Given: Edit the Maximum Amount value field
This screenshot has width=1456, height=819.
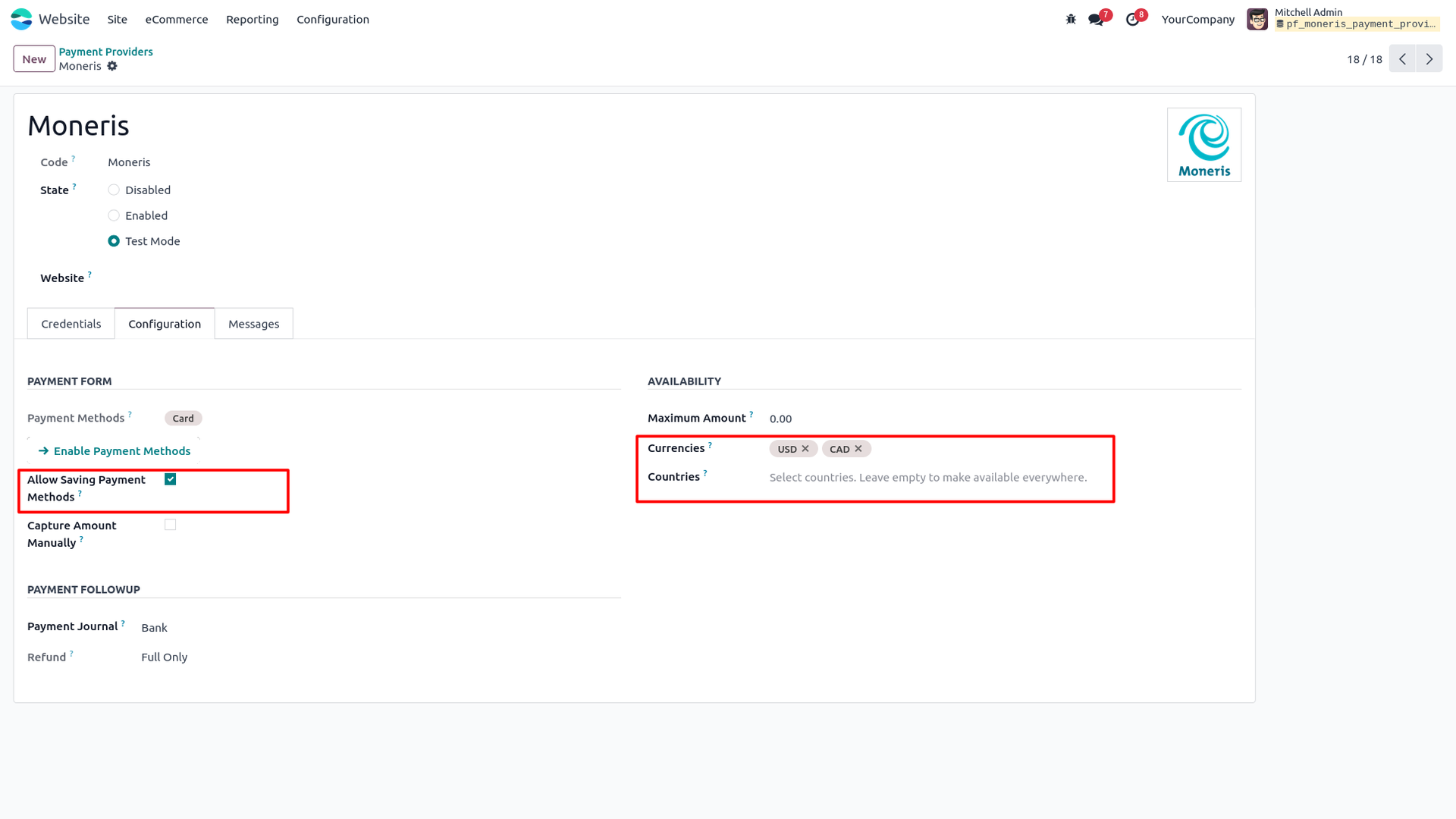Looking at the screenshot, I should (x=1005, y=419).
